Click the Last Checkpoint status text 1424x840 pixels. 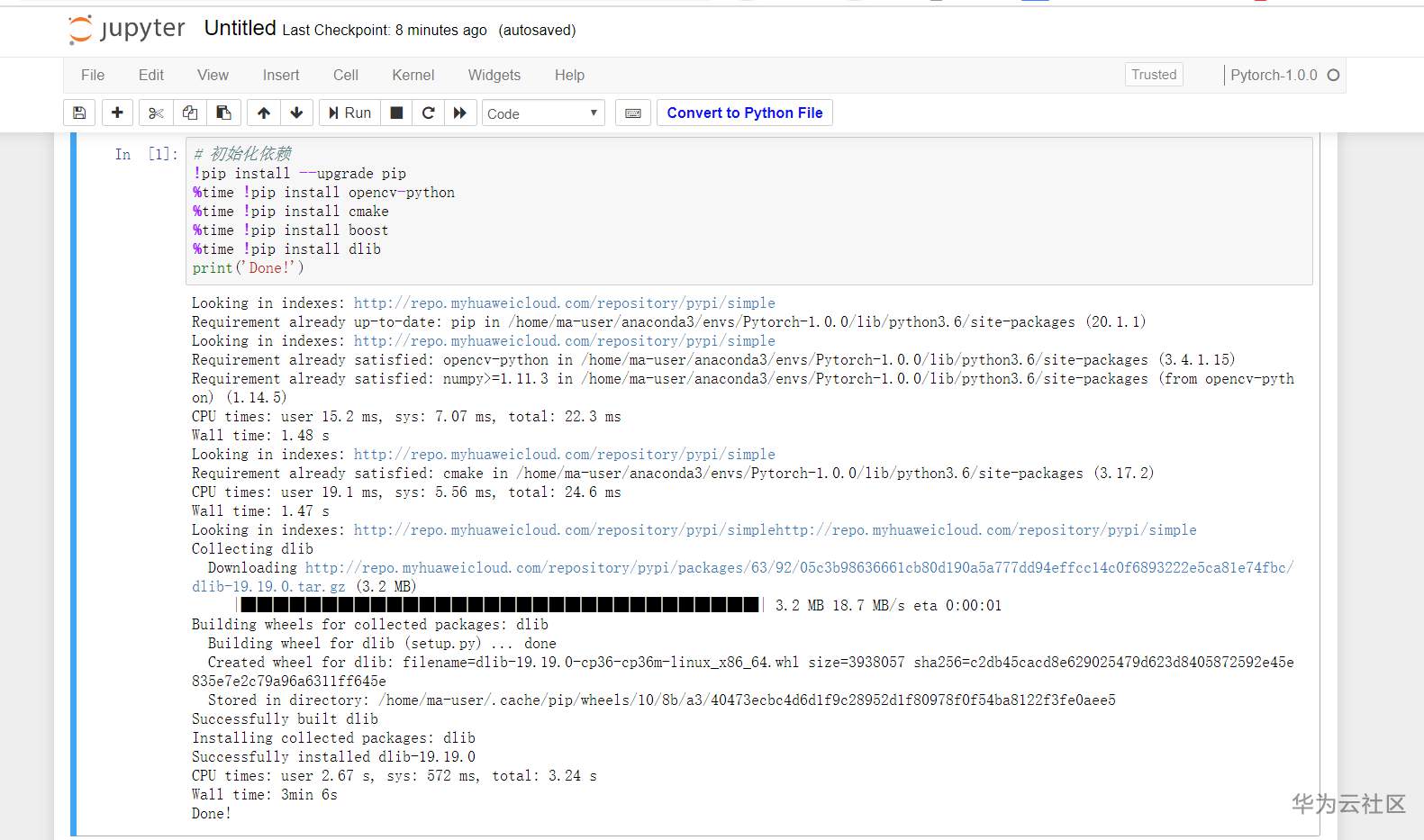click(x=385, y=31)
